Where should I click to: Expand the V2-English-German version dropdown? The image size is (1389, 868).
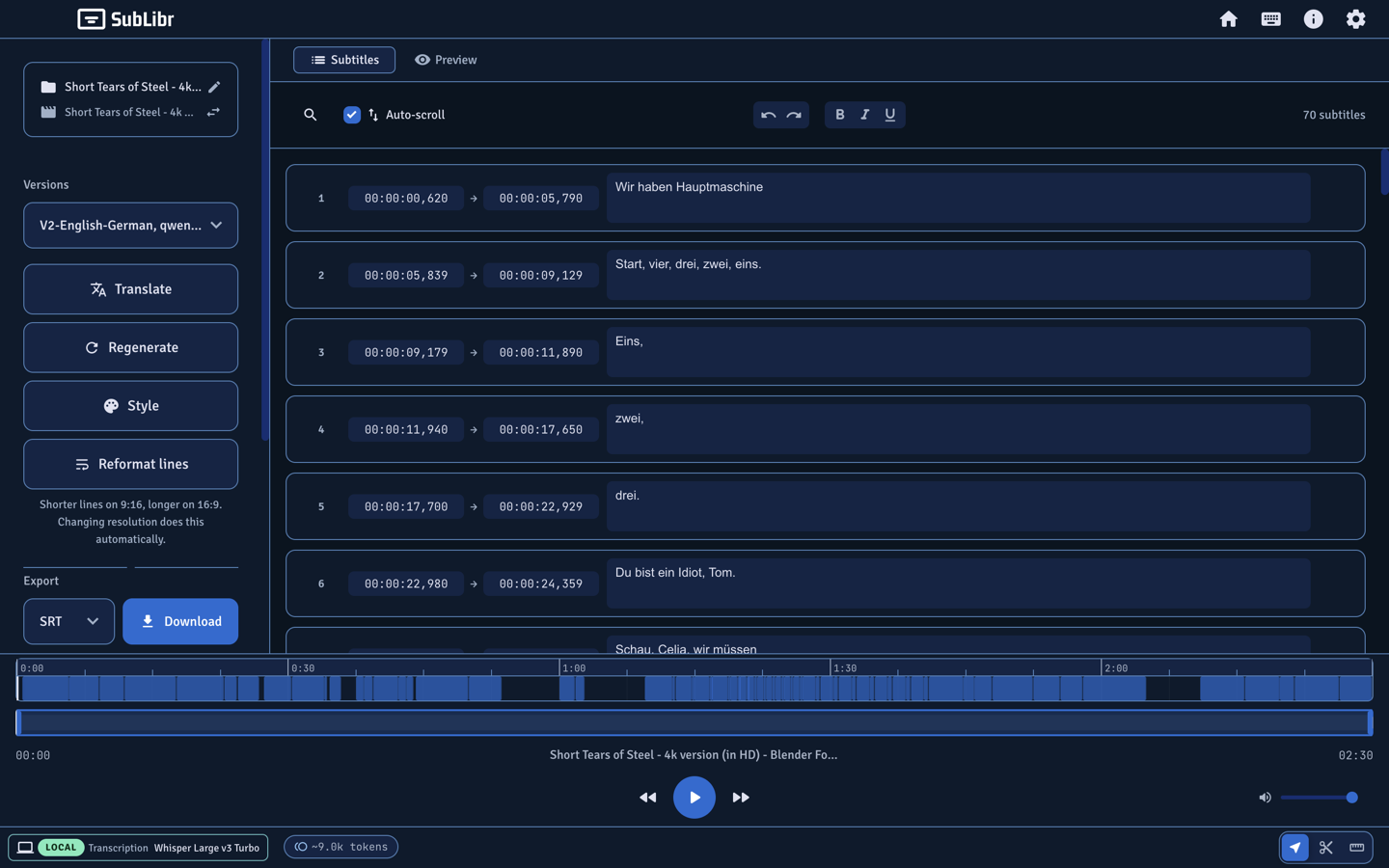[130, 226]
